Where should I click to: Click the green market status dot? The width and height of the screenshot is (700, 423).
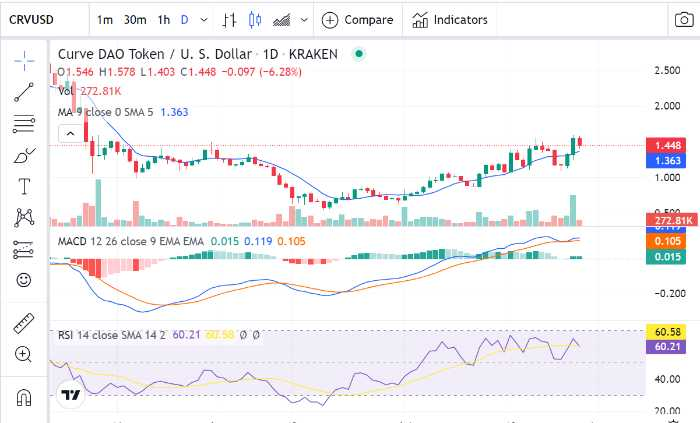(x=358, y=54)
